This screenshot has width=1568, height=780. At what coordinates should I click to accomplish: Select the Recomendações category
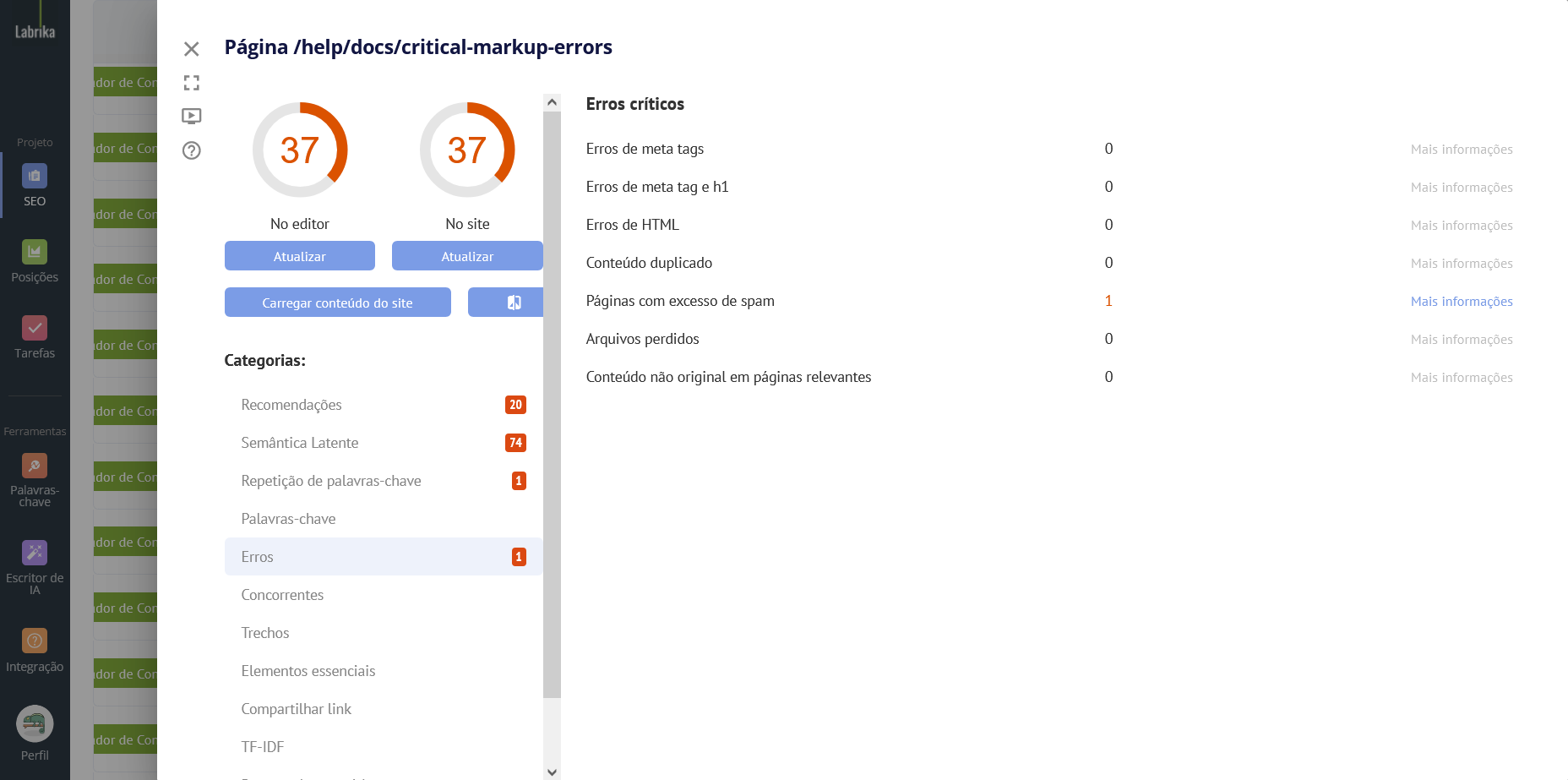coord(291,405)
